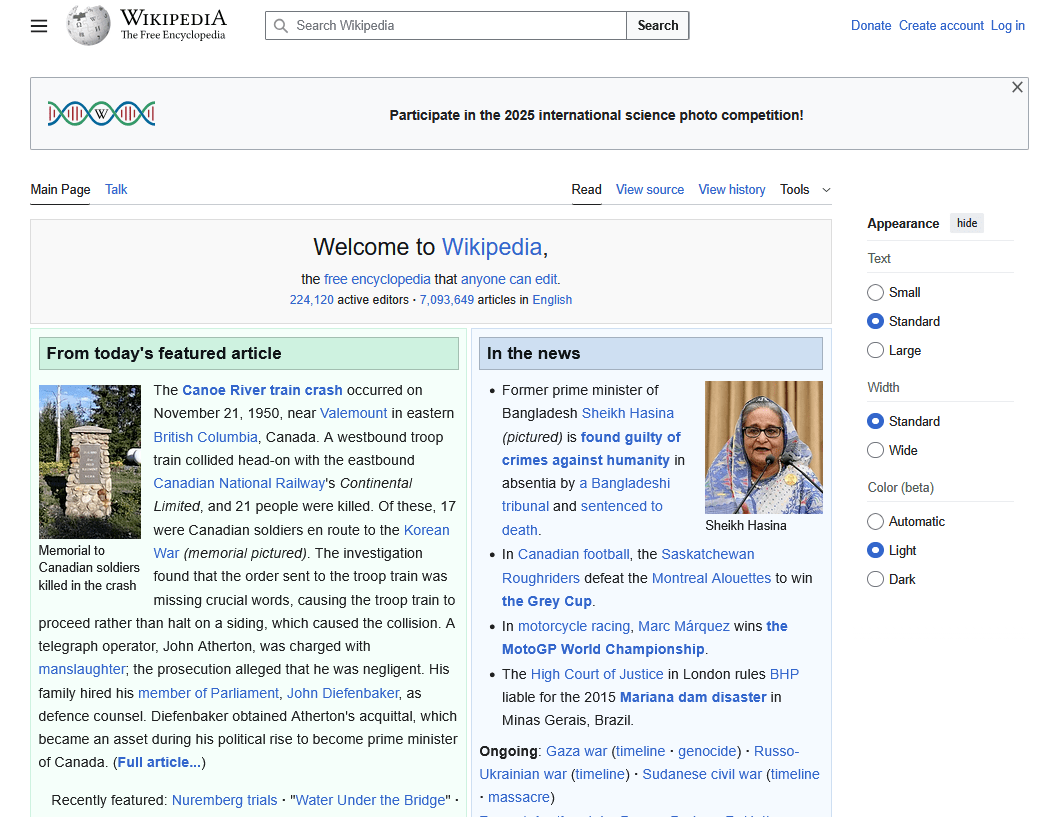
Task: Click the 7,093,649 articles count
Action: point(446,300)
